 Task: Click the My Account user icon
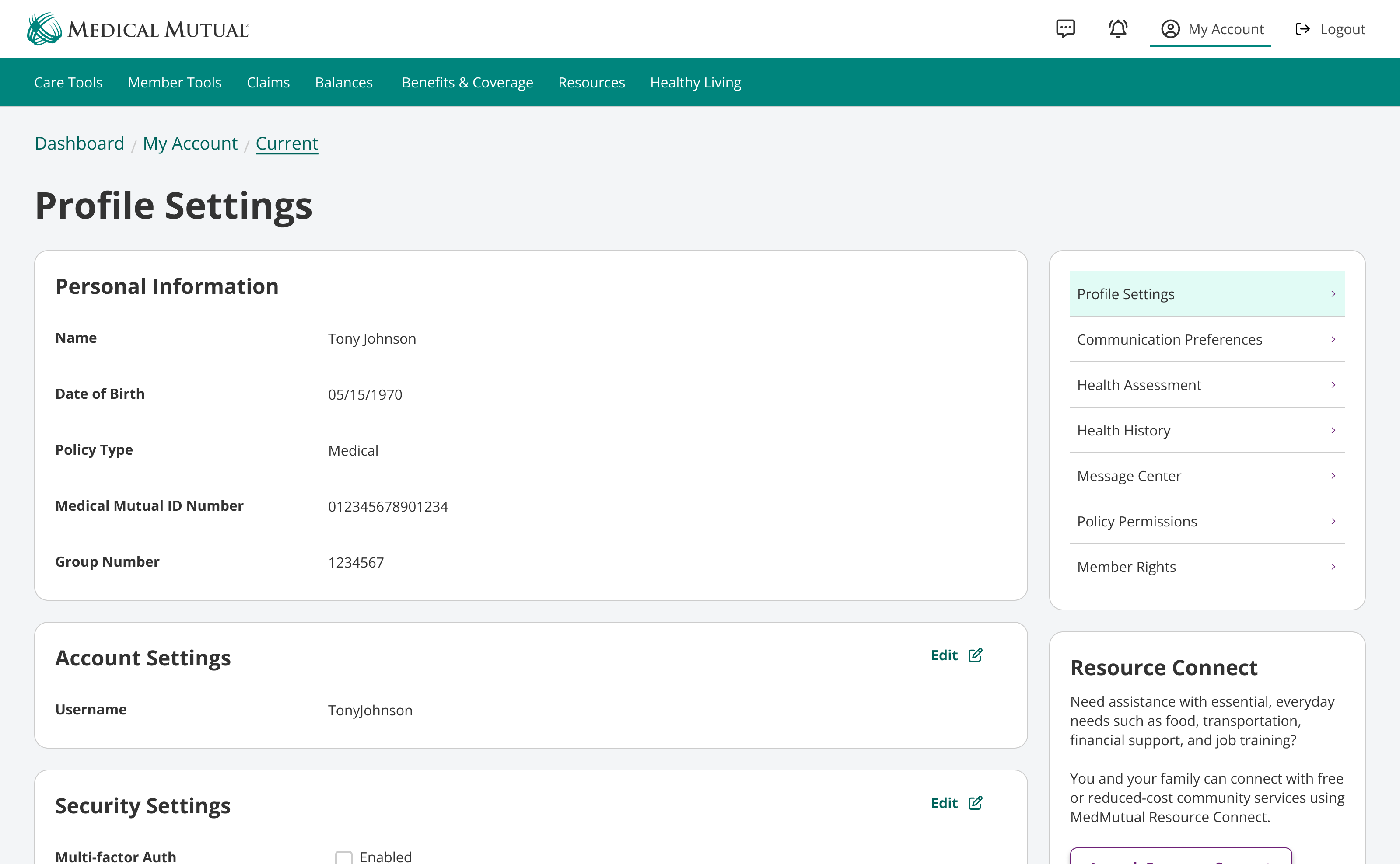[x=1170, y=28]
